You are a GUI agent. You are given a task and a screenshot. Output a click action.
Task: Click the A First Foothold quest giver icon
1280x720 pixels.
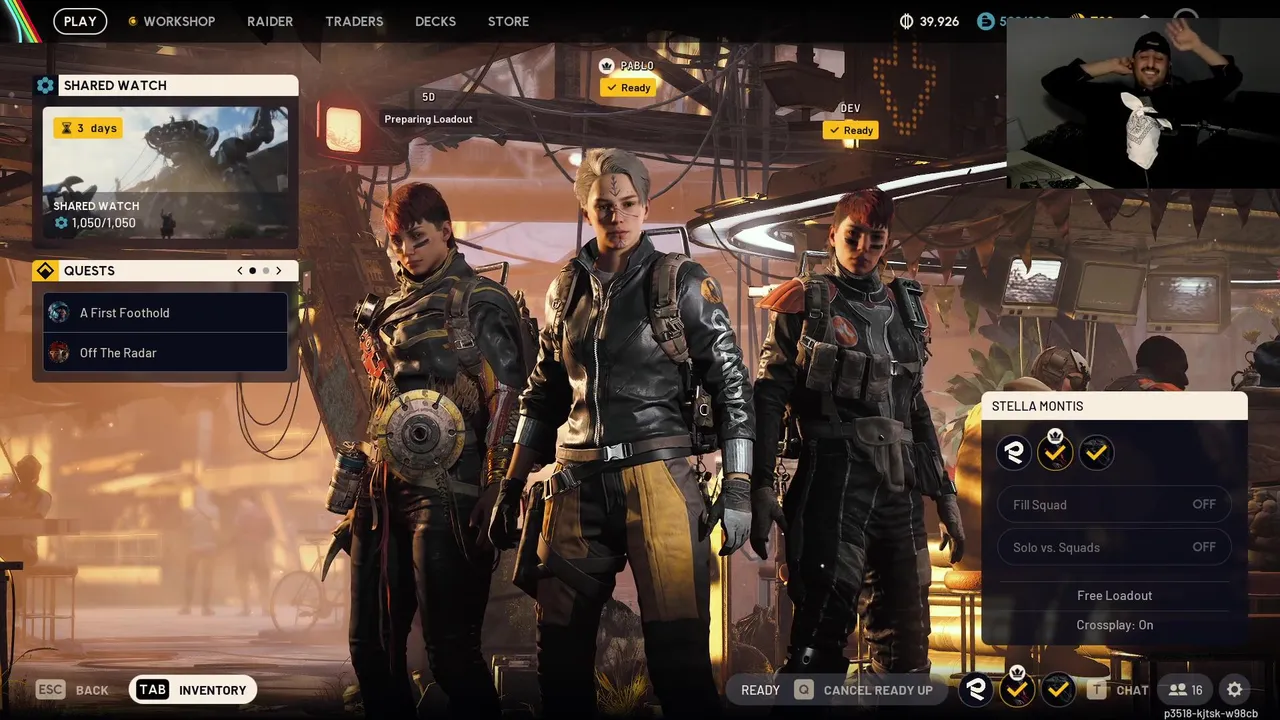[59, 313]
